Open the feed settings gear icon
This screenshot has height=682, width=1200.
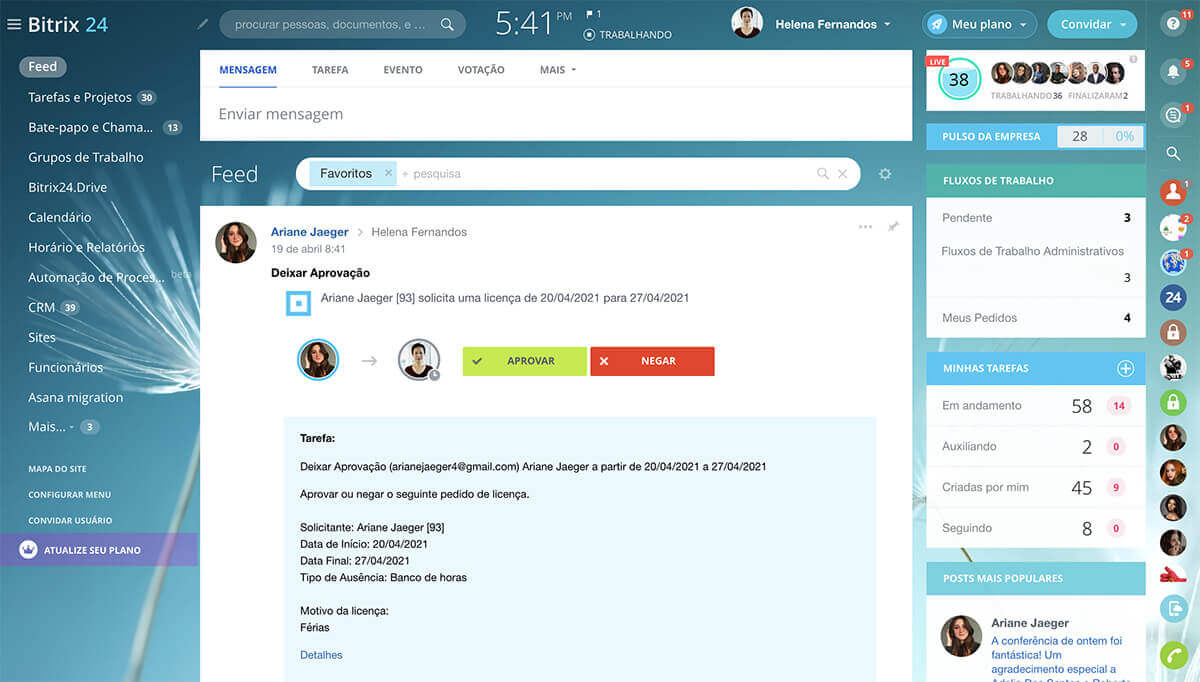pos(884,174)
